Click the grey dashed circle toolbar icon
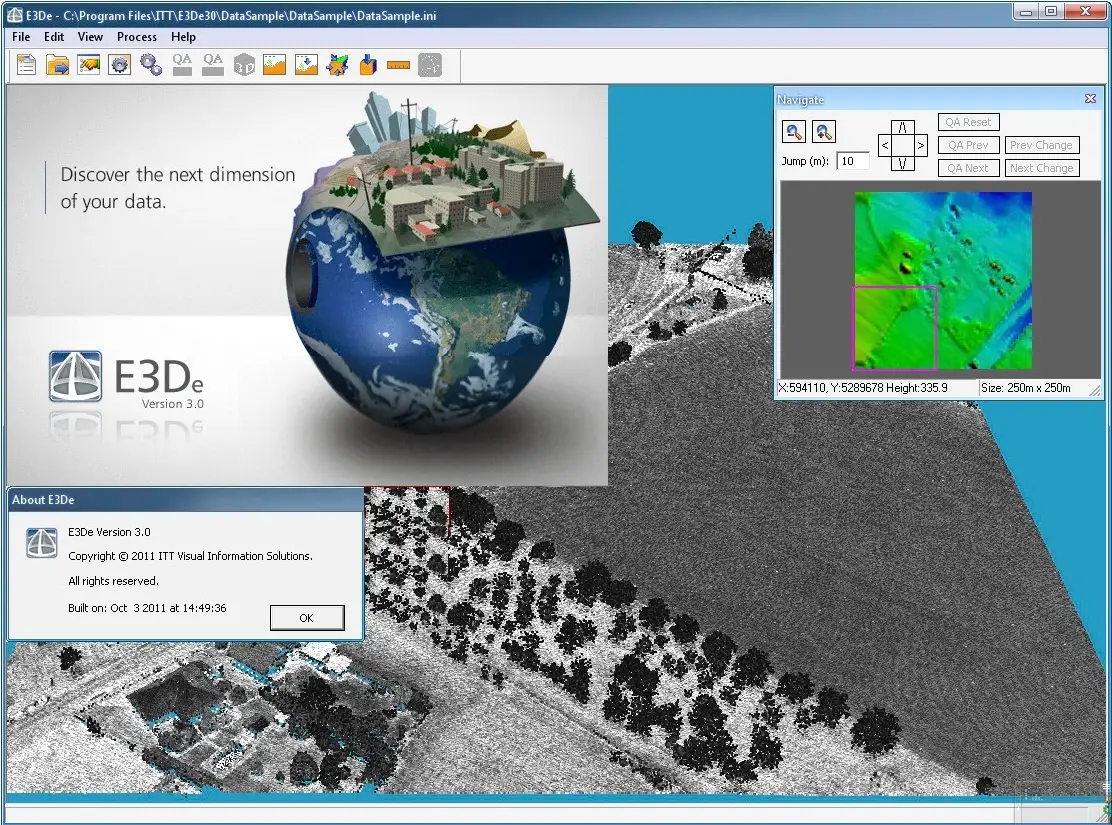1112x825 pixels. (x=430, y=65)
